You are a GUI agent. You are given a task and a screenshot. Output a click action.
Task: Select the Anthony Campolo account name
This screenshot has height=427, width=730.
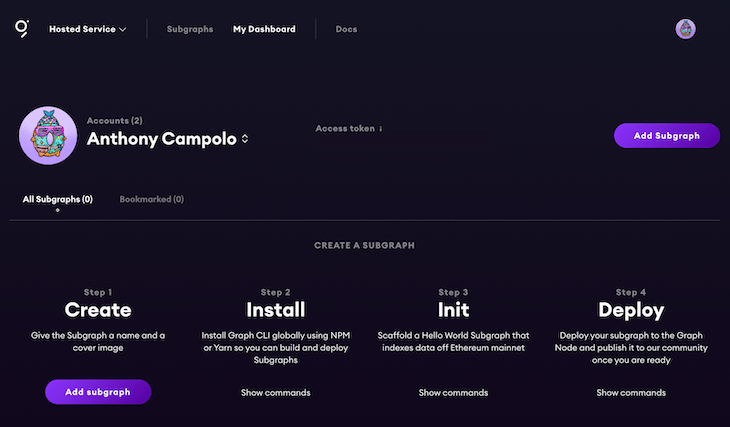[x=162, y=139]
